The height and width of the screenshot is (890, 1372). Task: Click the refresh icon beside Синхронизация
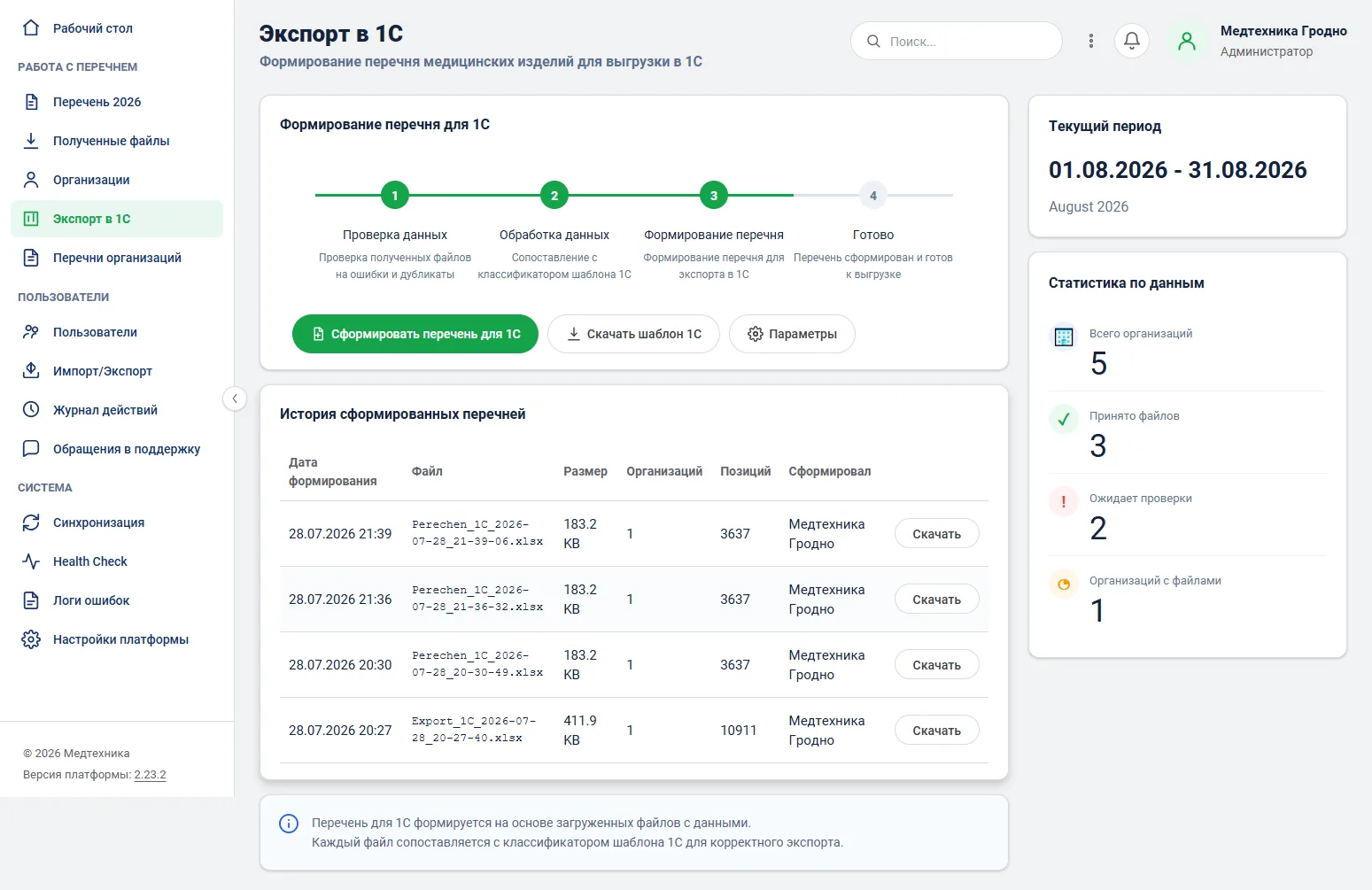[31, 522]
